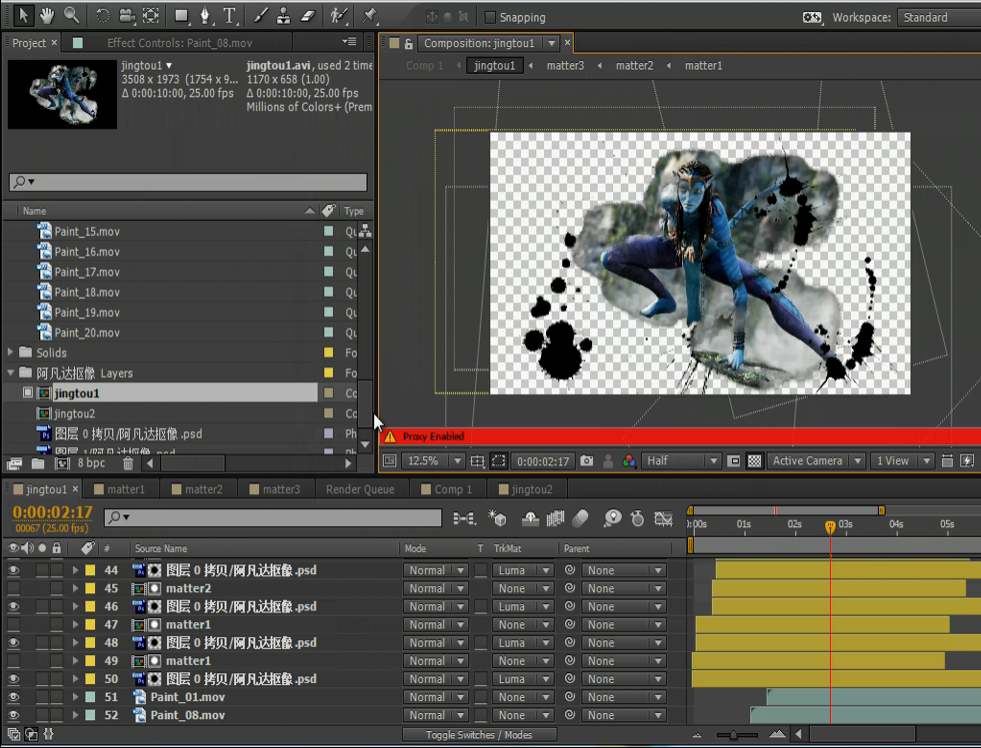The width and height of the screenshot is (981, 748).
Task: Select the Puppet Pin tool
Action: [x=370, y=16]
